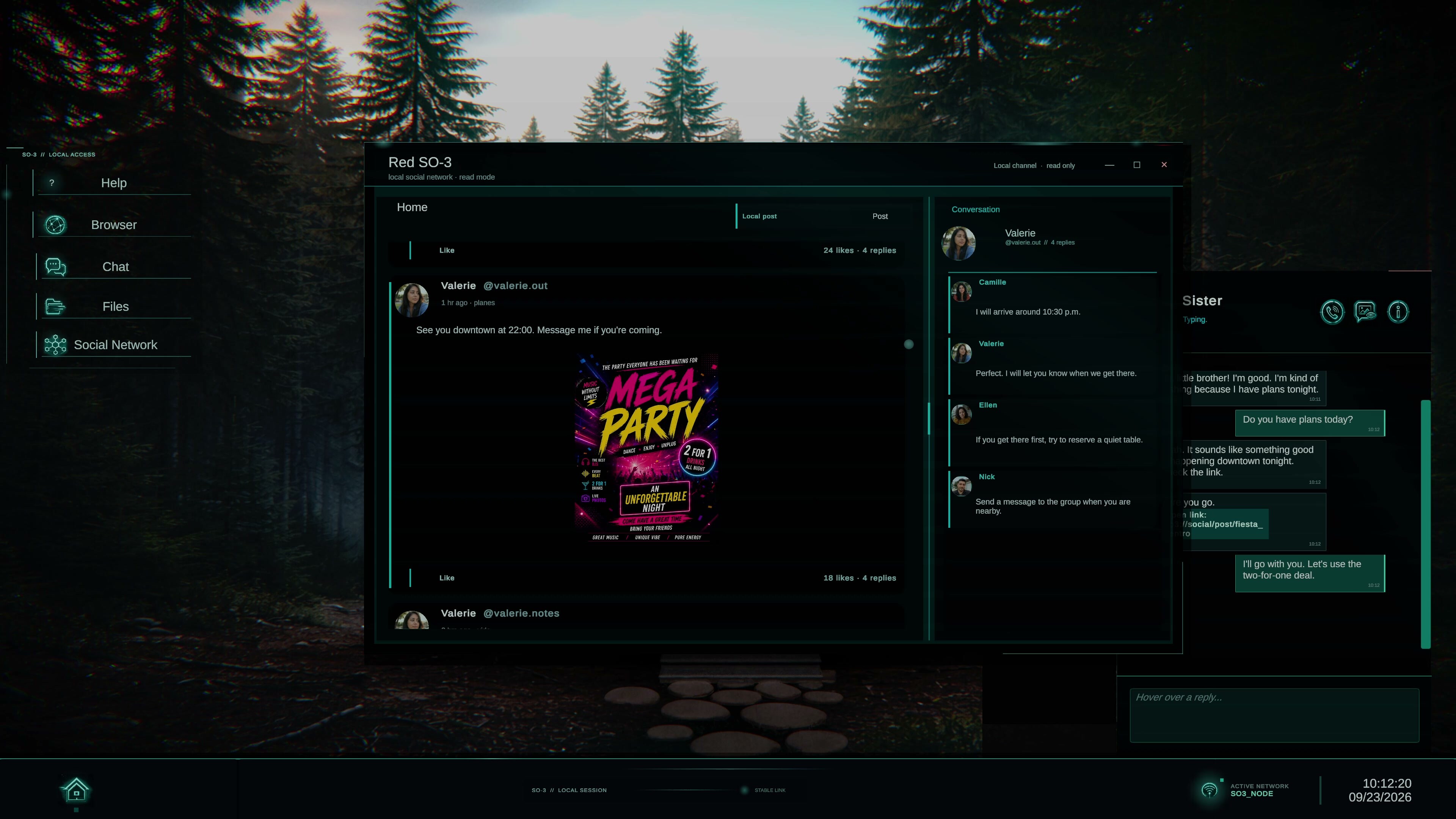
Task: Click Nick's avatar in the replies
Action: pyautogui.click(x=962, y=486)
